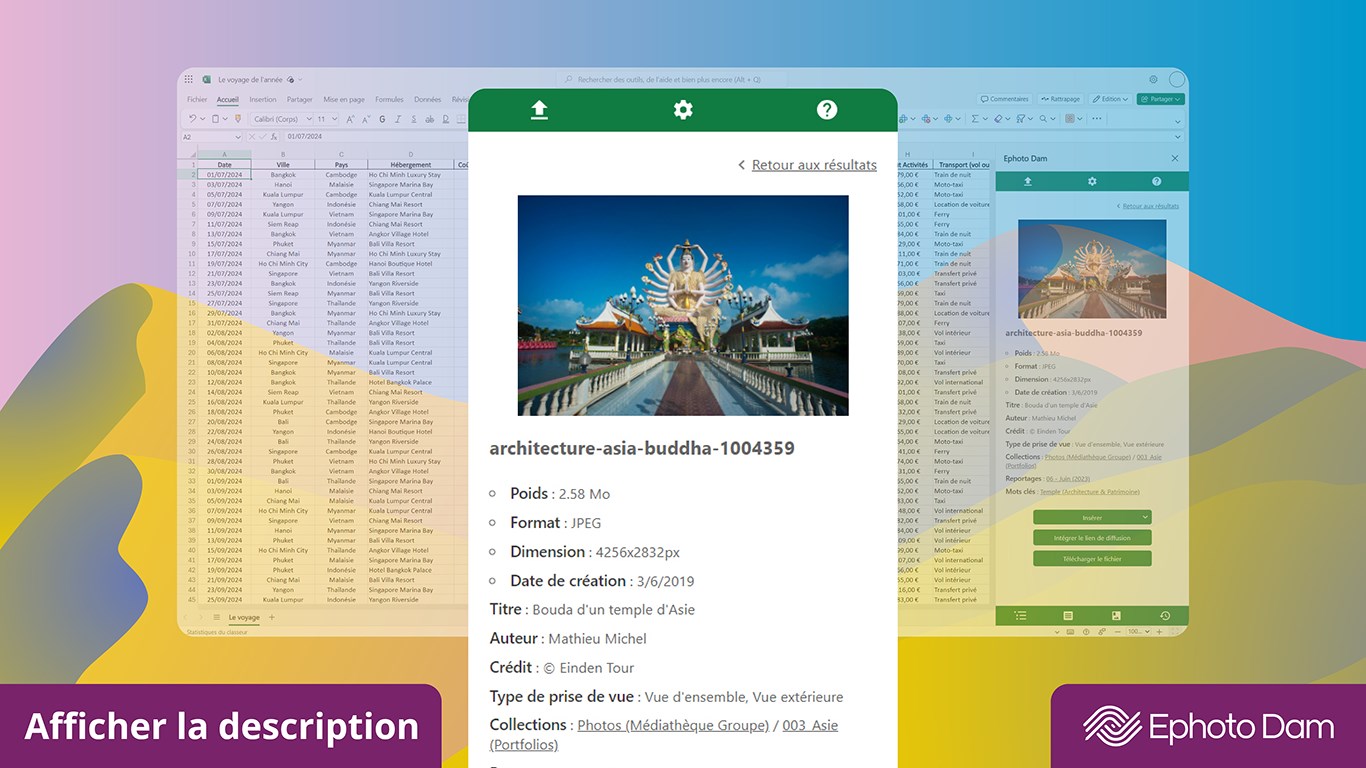The image size is (1366, 768).
Task: Click the Commentaires button
Action: pyautogui.click(x=1006, y=99)
